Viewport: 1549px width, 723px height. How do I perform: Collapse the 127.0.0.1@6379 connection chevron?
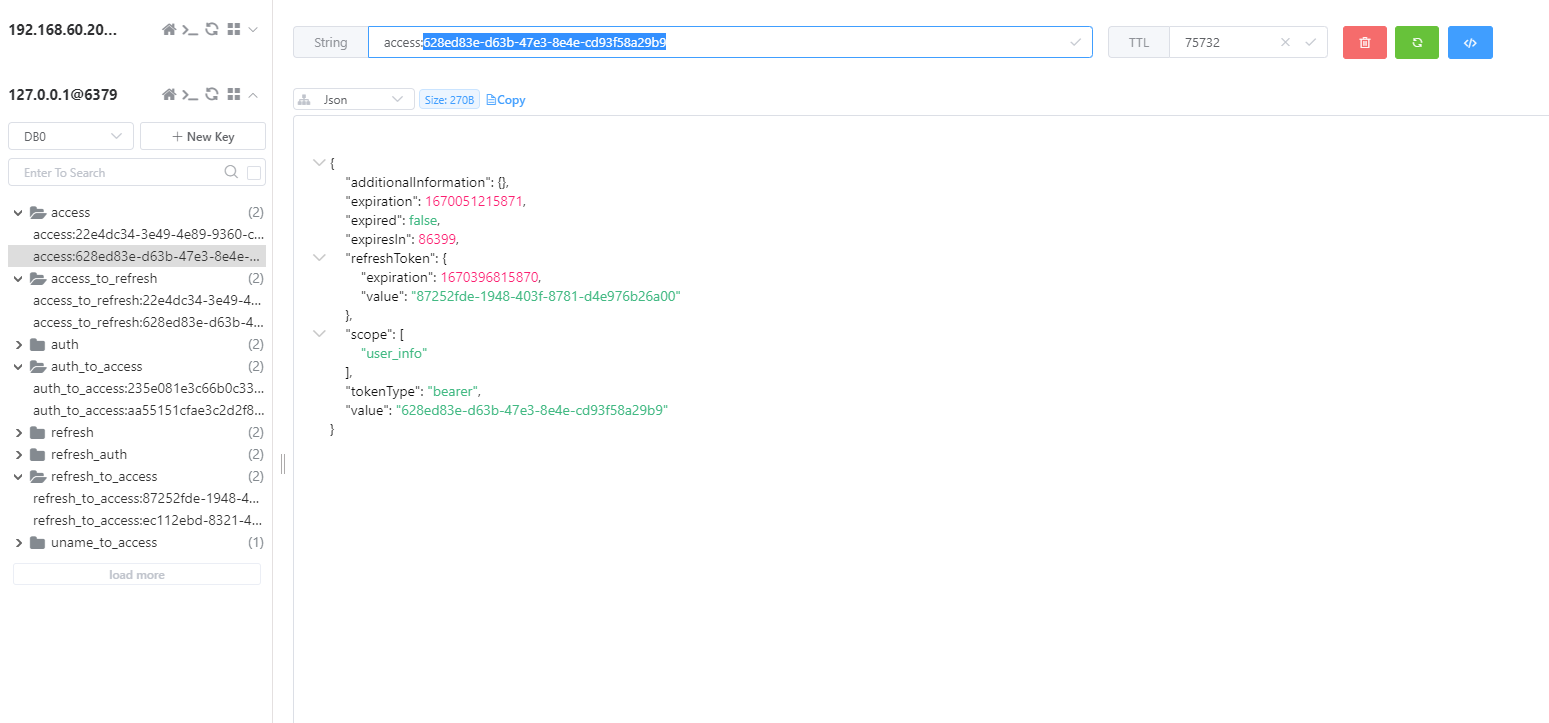click(x=253, y=95)
